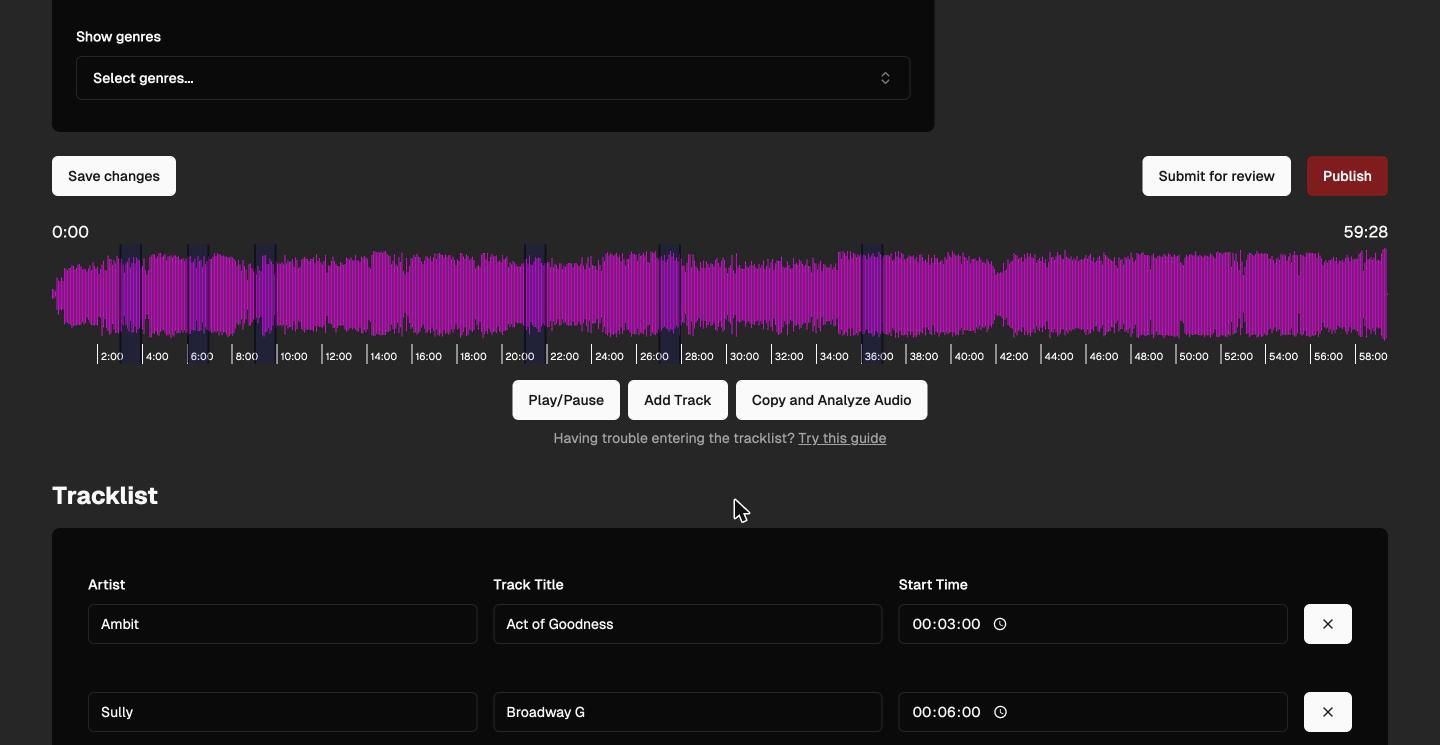Click the 14:00 timeline label
Viewport: 1440px width, 745px height.
point(383,356)
